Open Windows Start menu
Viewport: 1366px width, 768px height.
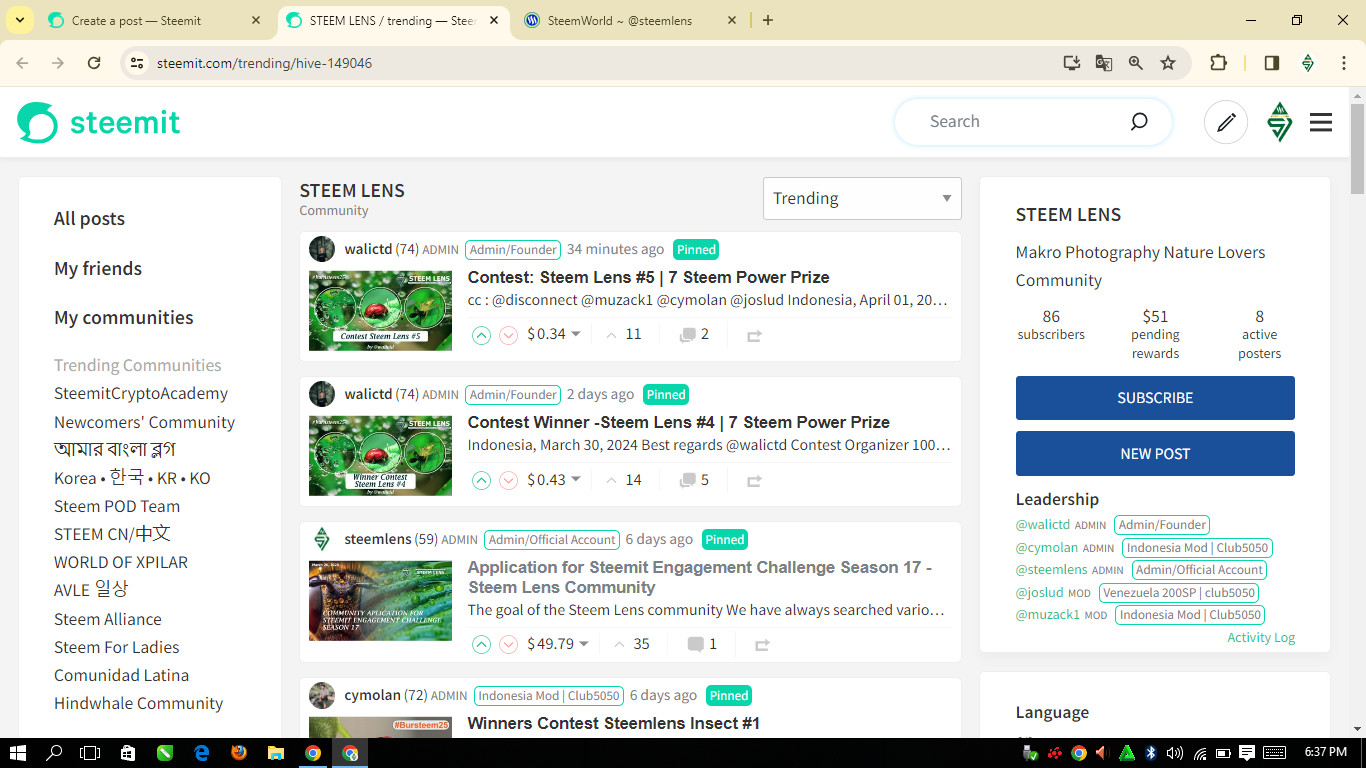coord(18,752)
